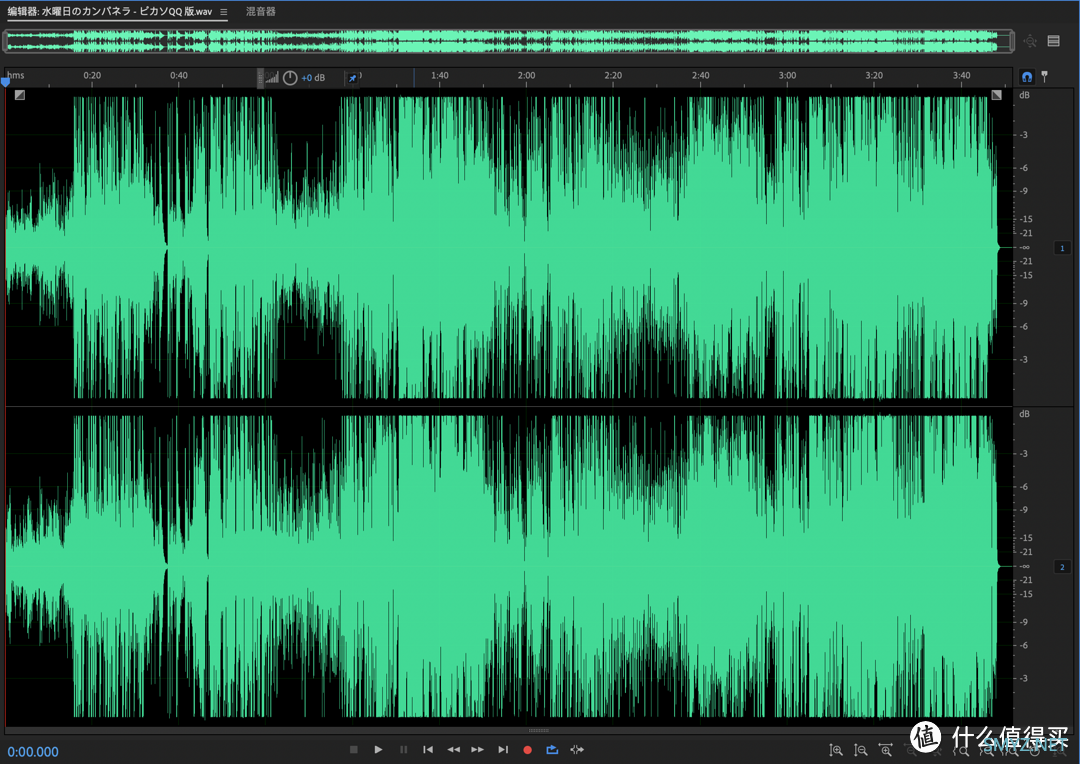This screenshot has width=1080, height=764.
Task: Click the 1:40 timeline label
Action: pos(439,75)
